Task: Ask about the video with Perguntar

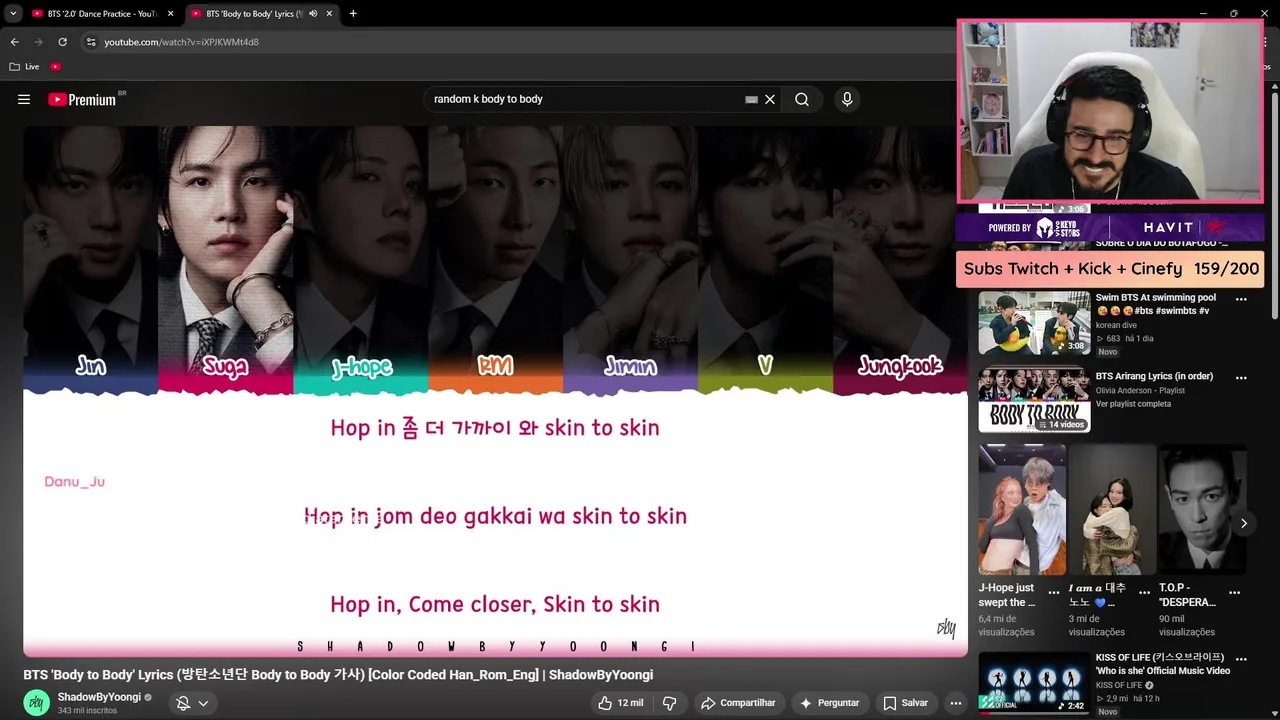Action: [x=829, y=703]
